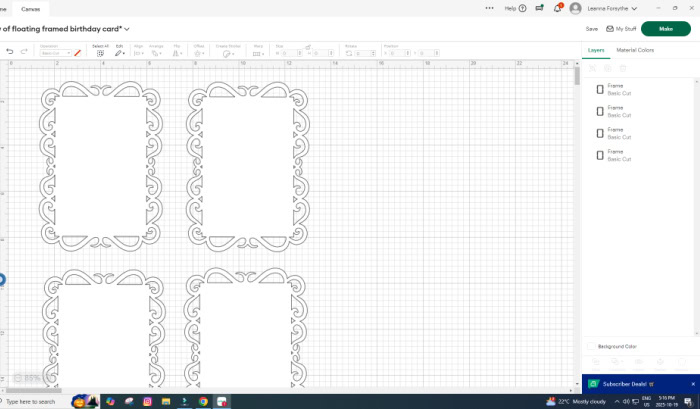Click the Duplicate icon in Layers panel
The width and height of the screenshot is (700, 409).
tap(608, 68)
